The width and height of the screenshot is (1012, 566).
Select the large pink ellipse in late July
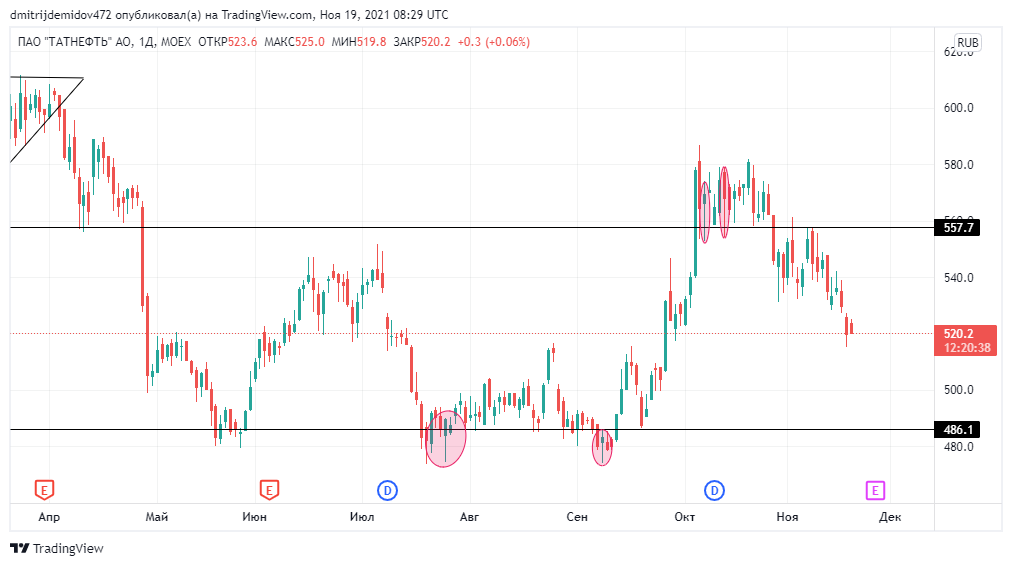445,439
